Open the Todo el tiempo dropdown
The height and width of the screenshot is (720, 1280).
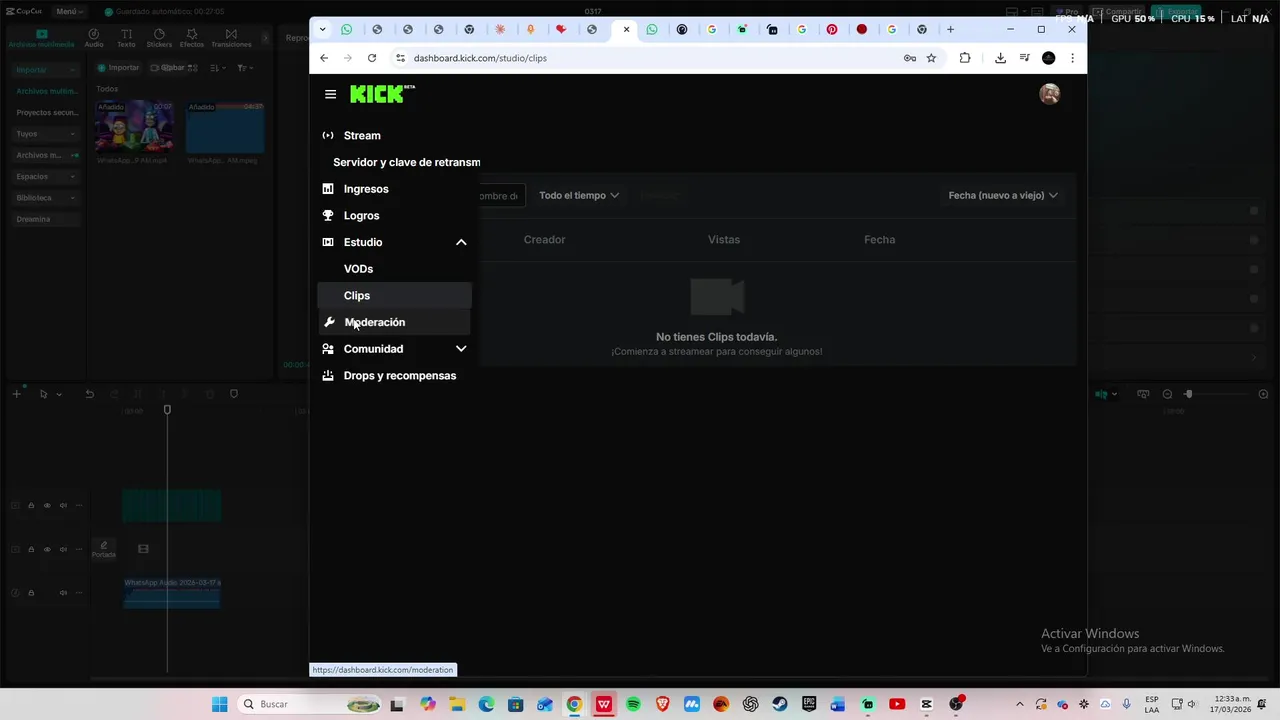coord(579,195)
